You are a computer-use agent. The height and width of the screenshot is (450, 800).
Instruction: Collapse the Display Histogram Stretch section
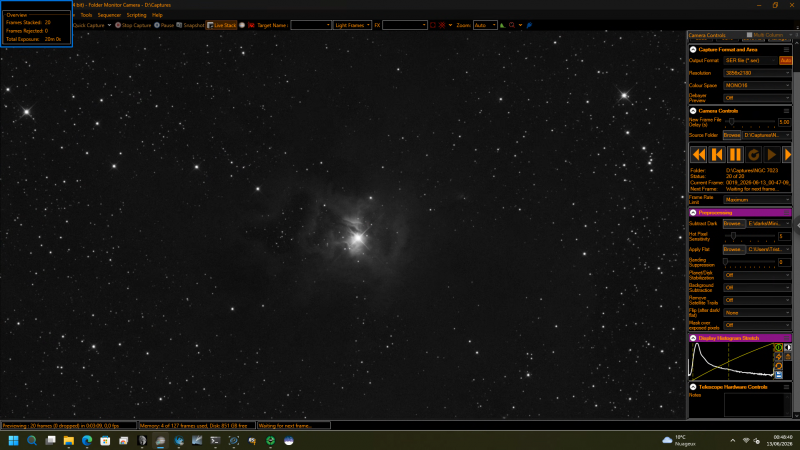click(x=693, y=338)
